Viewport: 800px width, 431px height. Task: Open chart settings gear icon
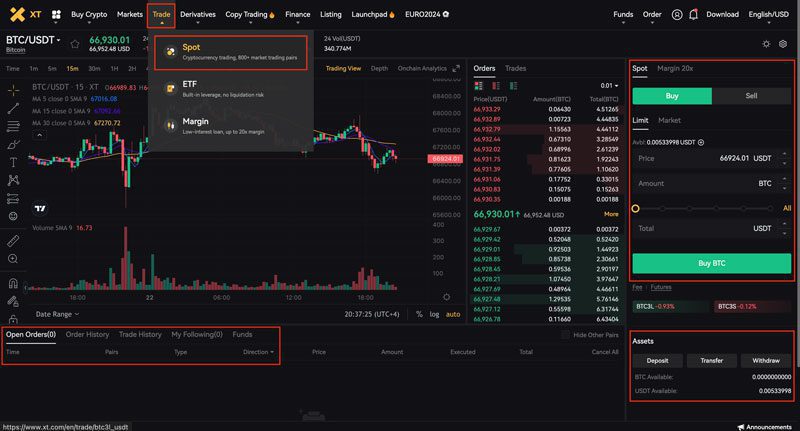pyautogui.click(x=446, y=297)
